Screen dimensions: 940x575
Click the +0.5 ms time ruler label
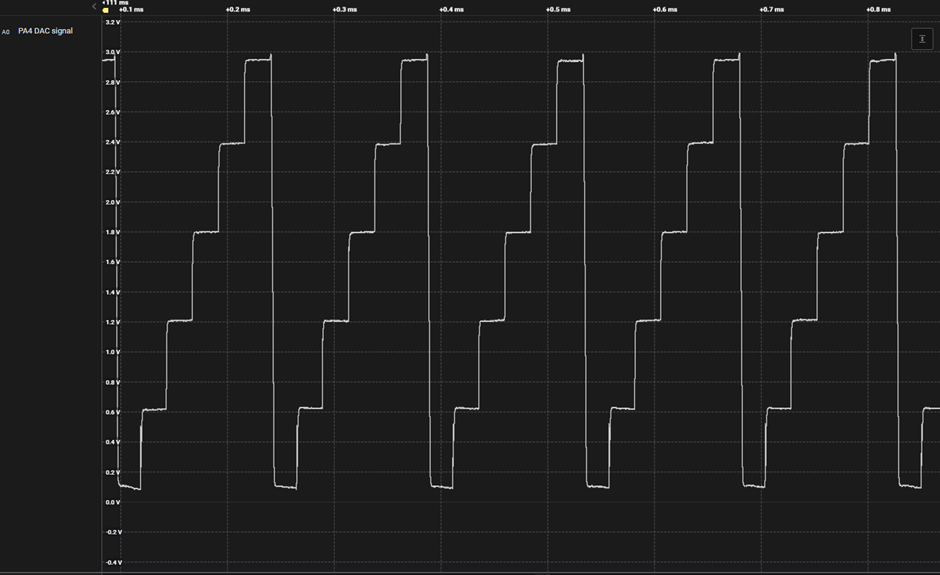point(558,10)
